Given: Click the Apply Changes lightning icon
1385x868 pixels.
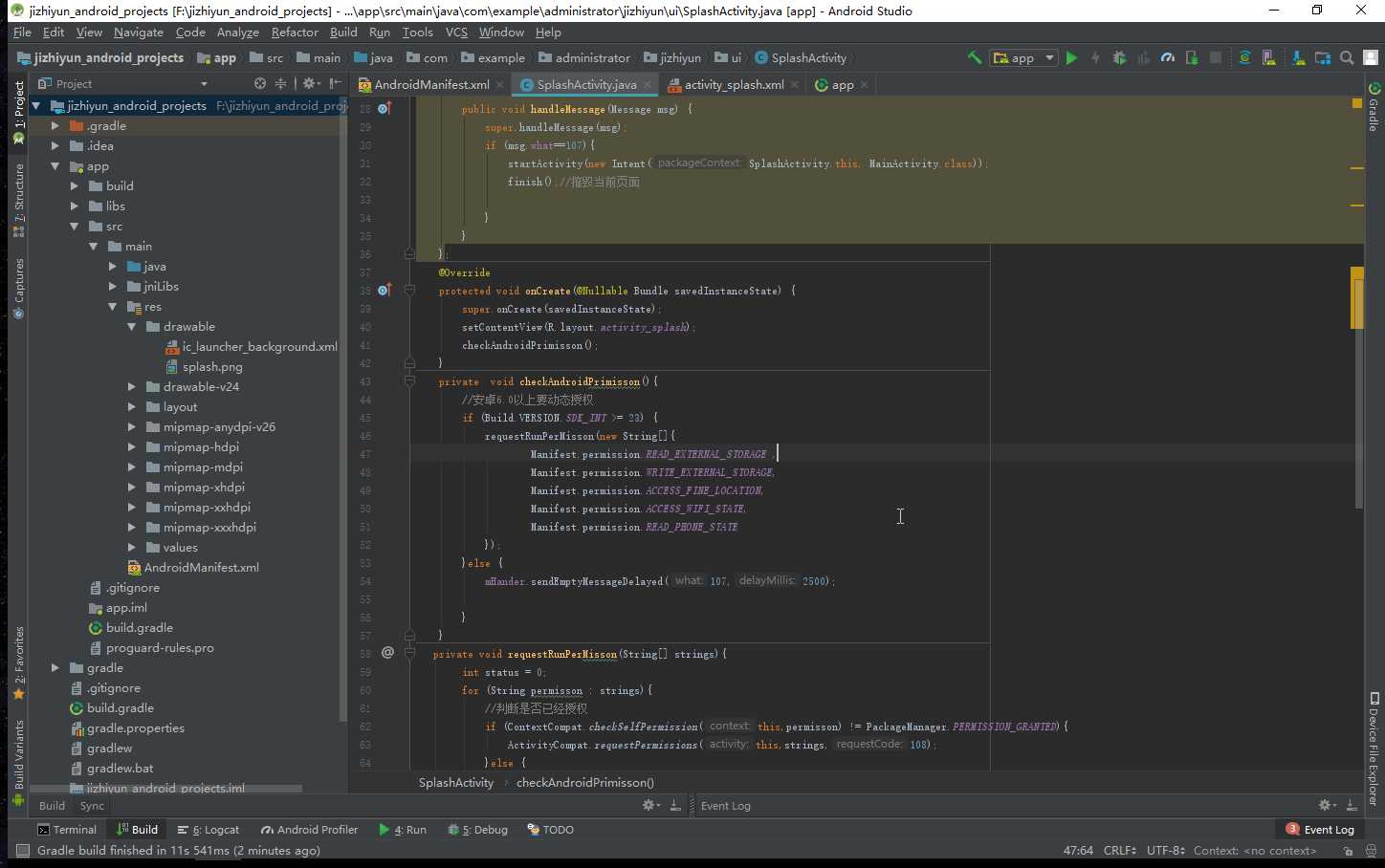Looking at the screenshot, I should coord(1095,57).
